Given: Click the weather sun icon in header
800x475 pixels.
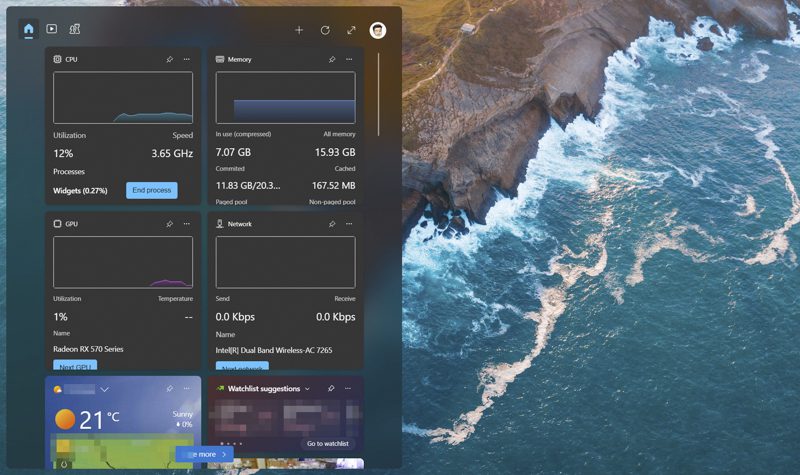Looking at the screenshot, I should (58, 389).
